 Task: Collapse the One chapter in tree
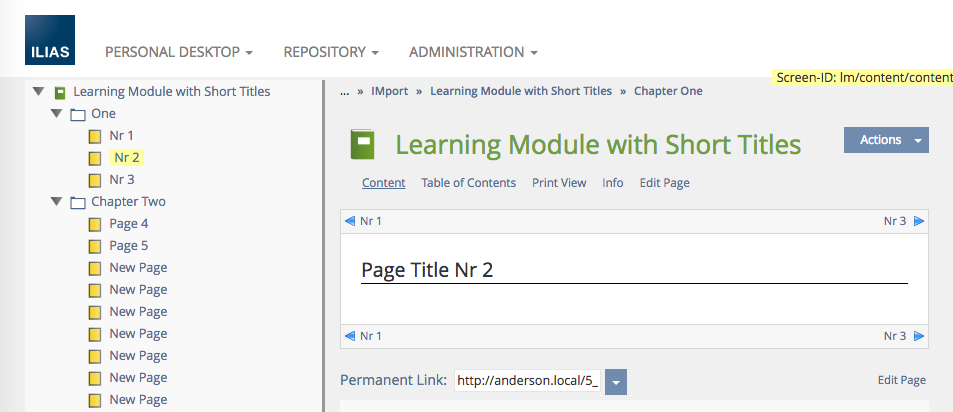pos(56,114)
